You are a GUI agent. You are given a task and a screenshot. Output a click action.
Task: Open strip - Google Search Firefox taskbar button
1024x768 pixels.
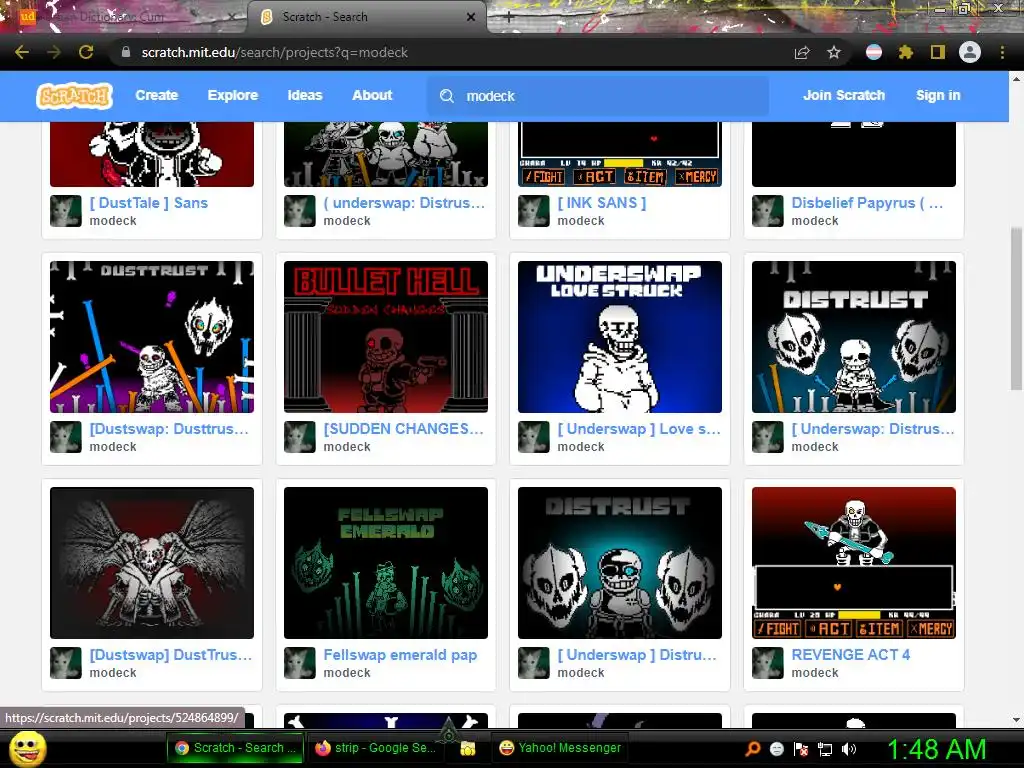376,748
